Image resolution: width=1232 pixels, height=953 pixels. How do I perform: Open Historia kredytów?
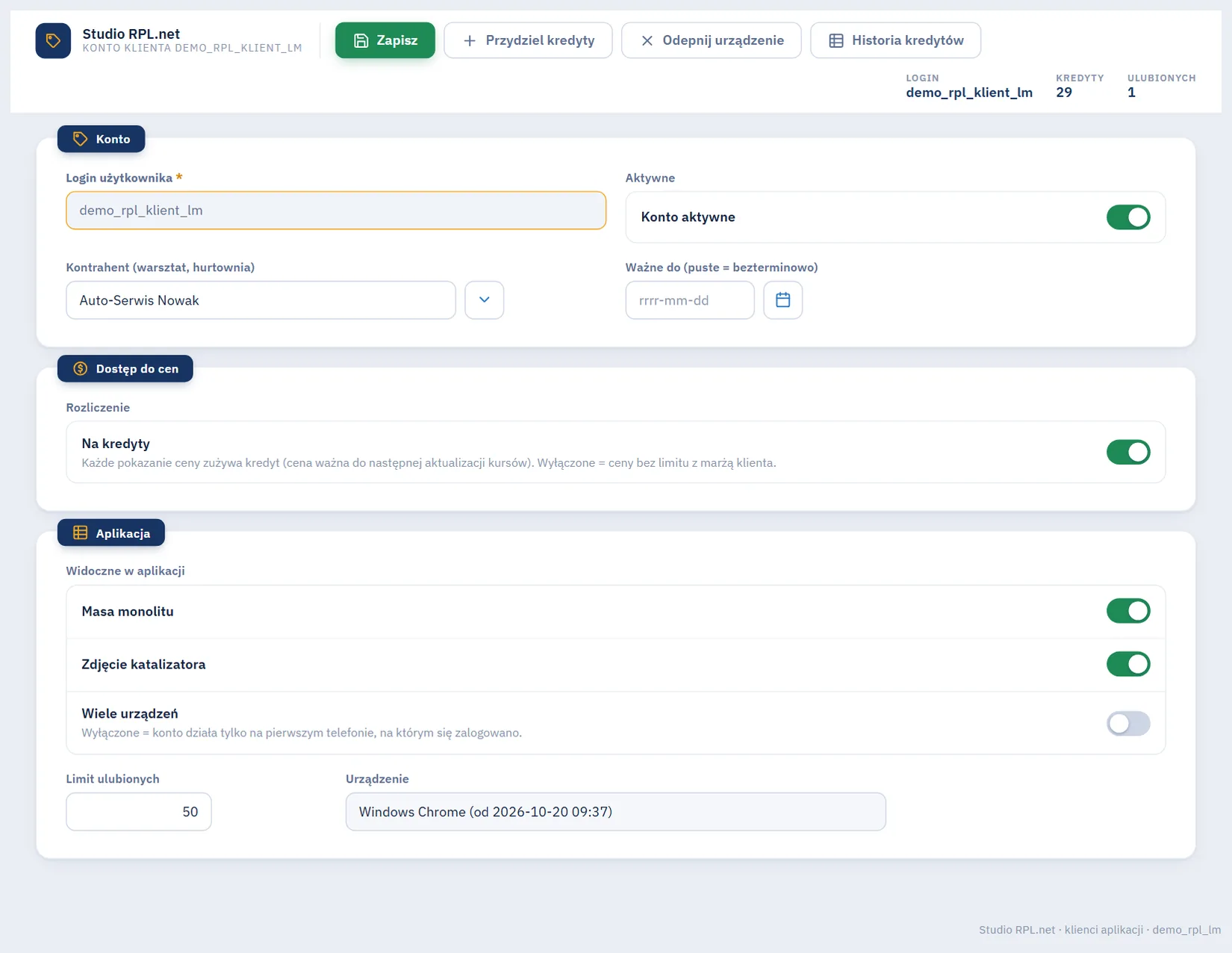click(x=896, y=40)
